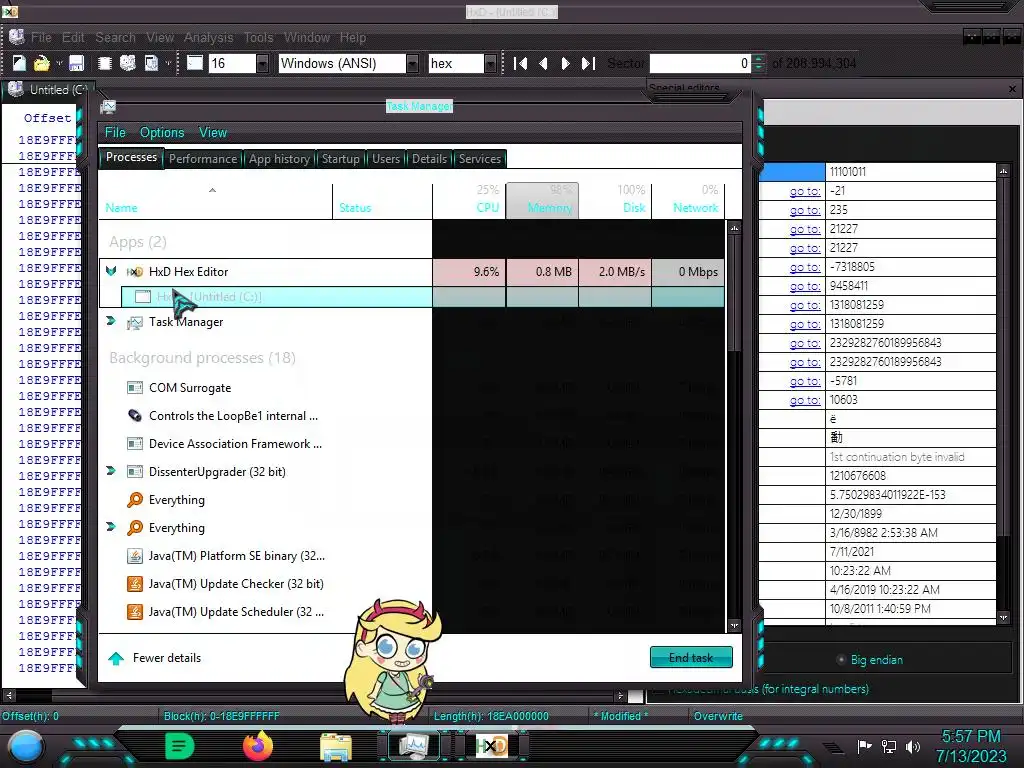Click the End task button
This screenshot has width=1024, height=768.
click(x=691, y=658)
